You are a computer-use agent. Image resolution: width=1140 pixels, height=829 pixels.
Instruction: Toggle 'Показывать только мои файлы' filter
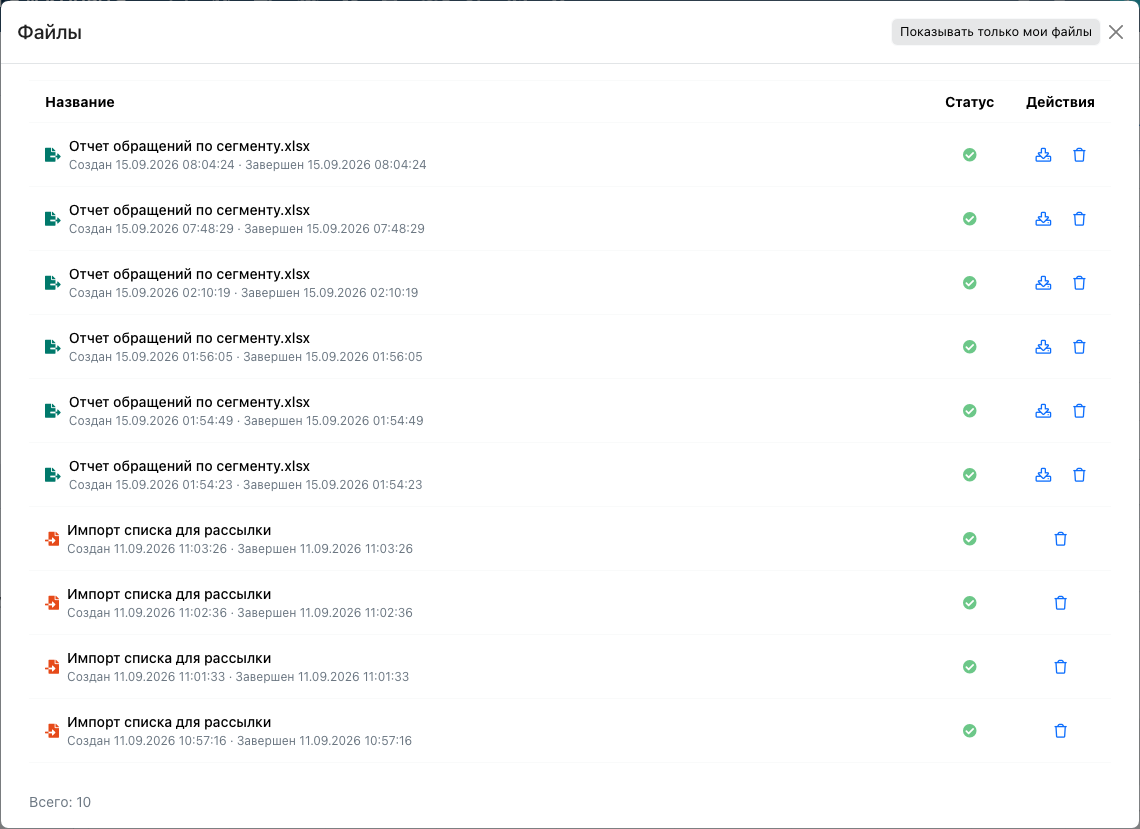(995, 32)
